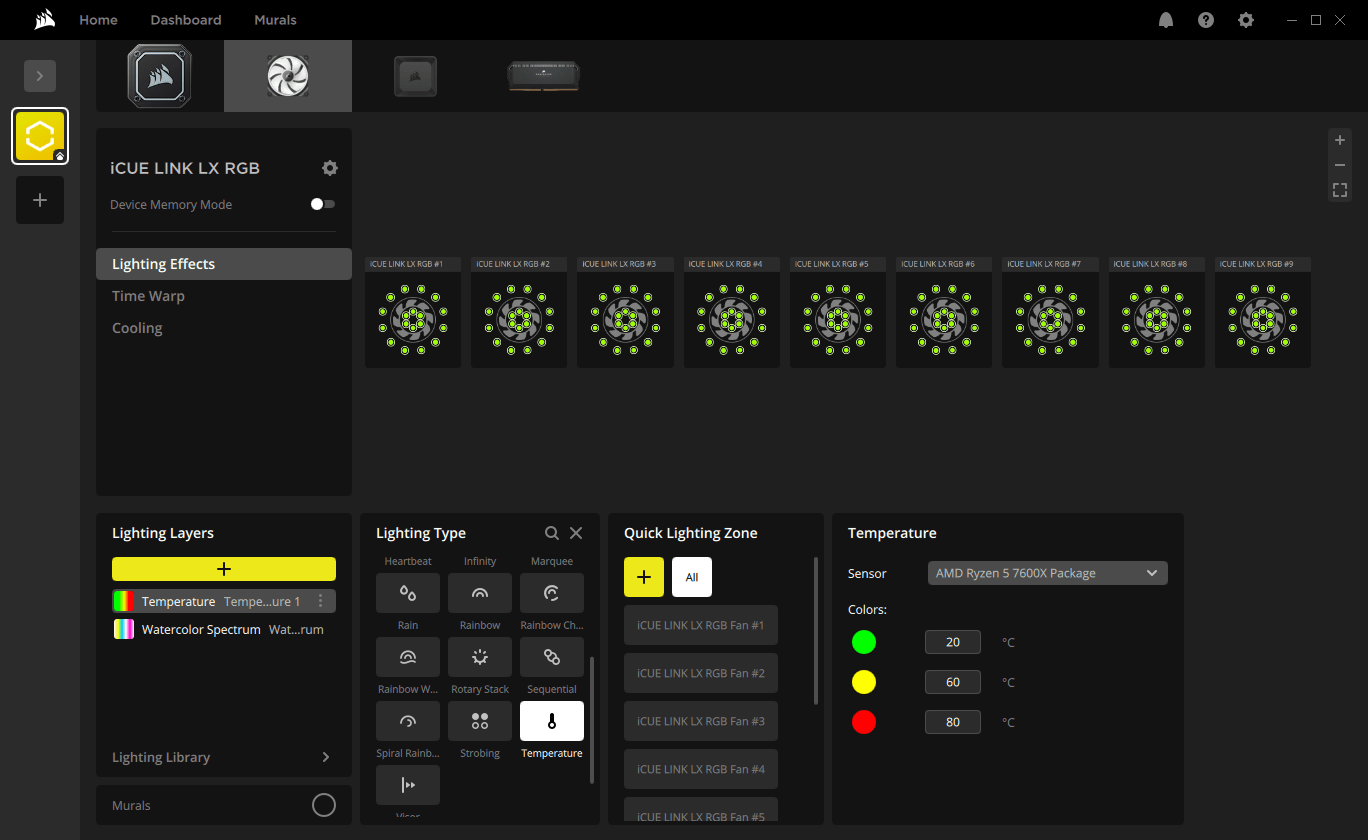
Task: Switch to the Cooling section
Action: tap(137, 328)
